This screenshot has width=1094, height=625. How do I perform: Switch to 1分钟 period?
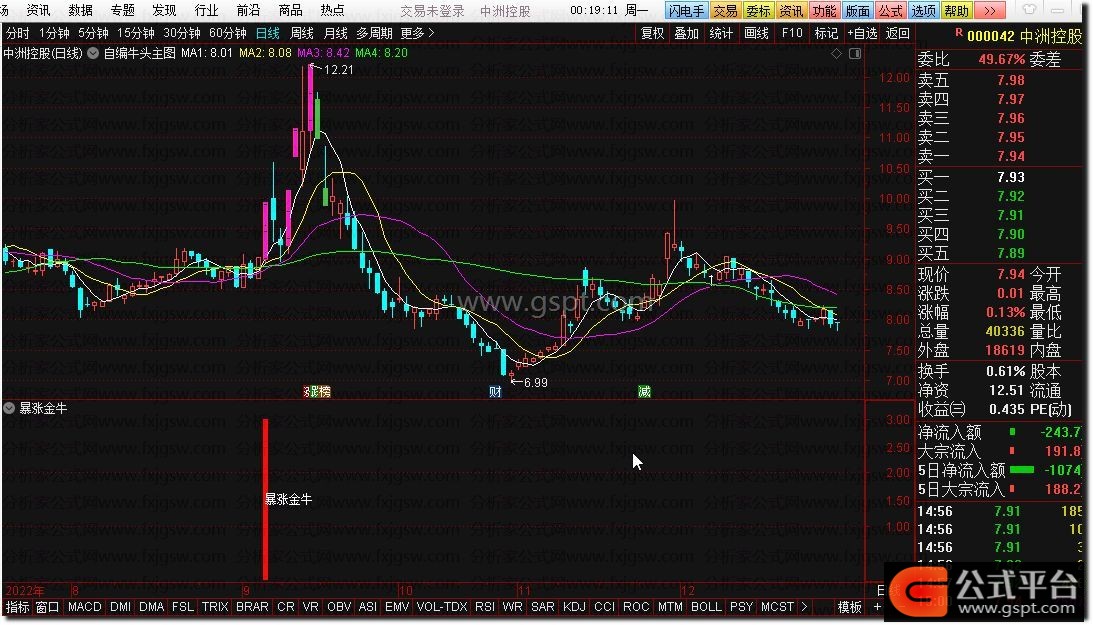(x=54, y=33)
